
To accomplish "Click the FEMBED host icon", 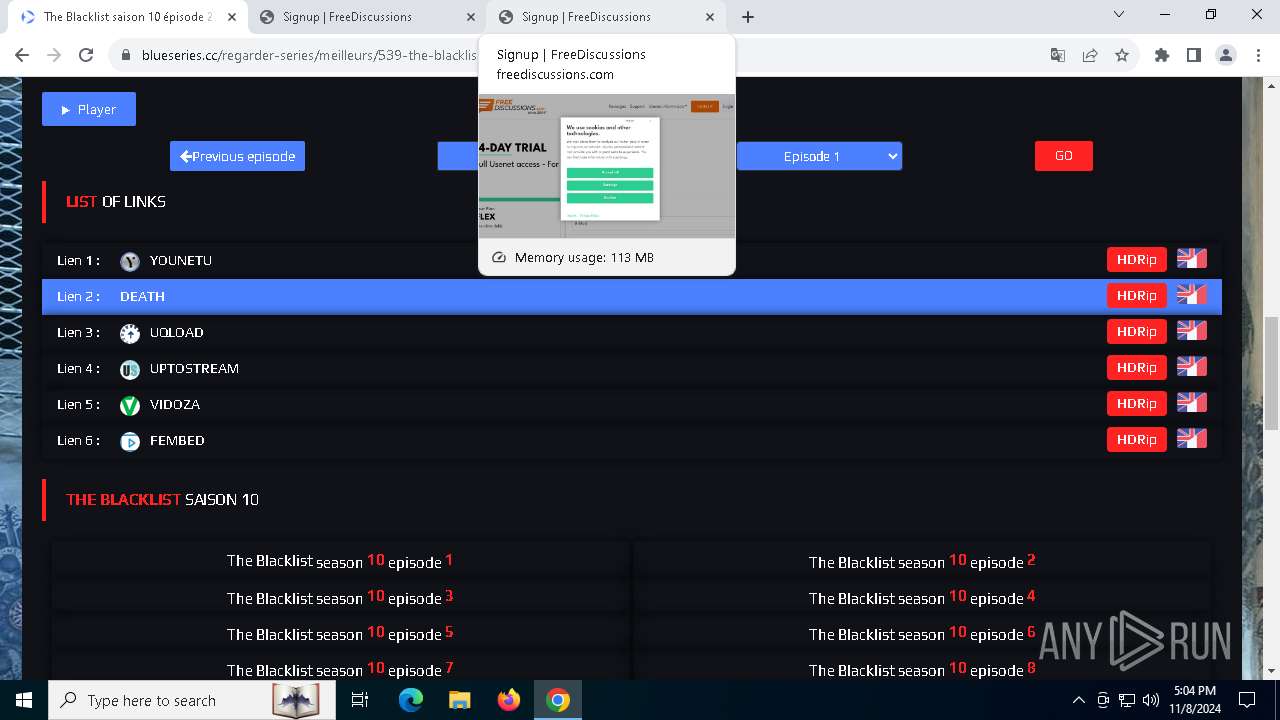I will pyautogui.click(x=130, y=441).
